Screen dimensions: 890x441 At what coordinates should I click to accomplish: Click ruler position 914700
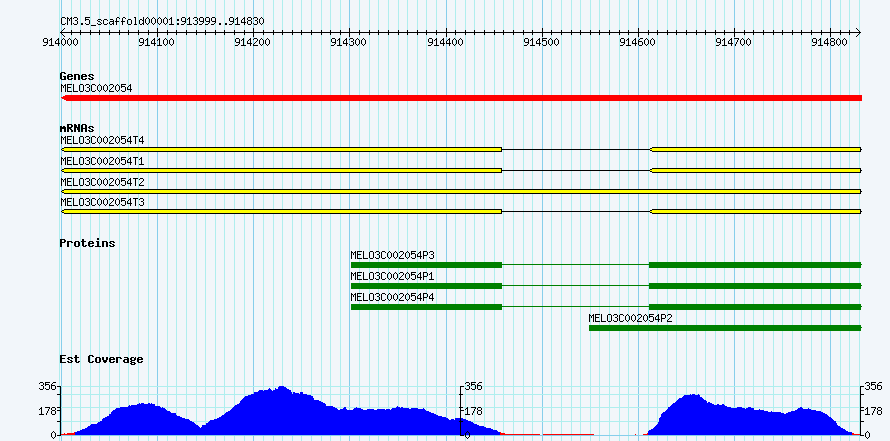click(x=735, y=42)
